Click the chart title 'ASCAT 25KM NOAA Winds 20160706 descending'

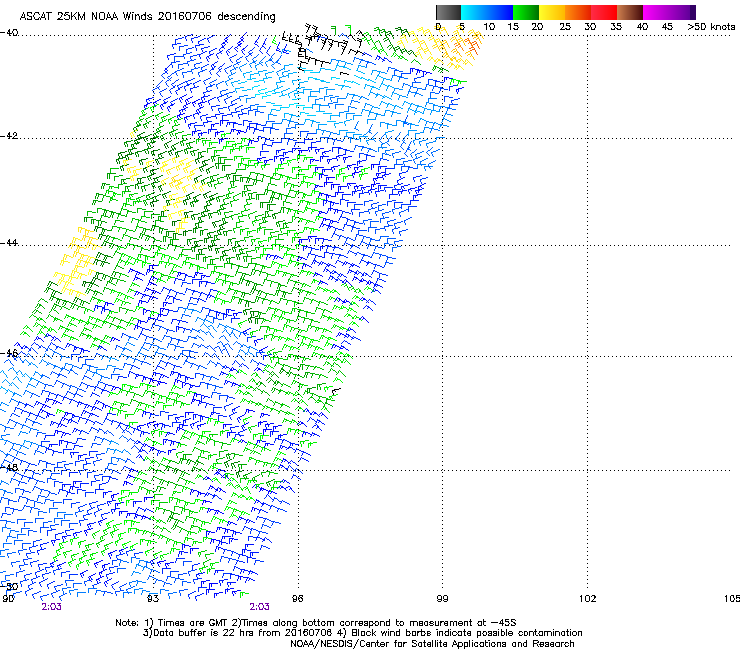point(147,16)
